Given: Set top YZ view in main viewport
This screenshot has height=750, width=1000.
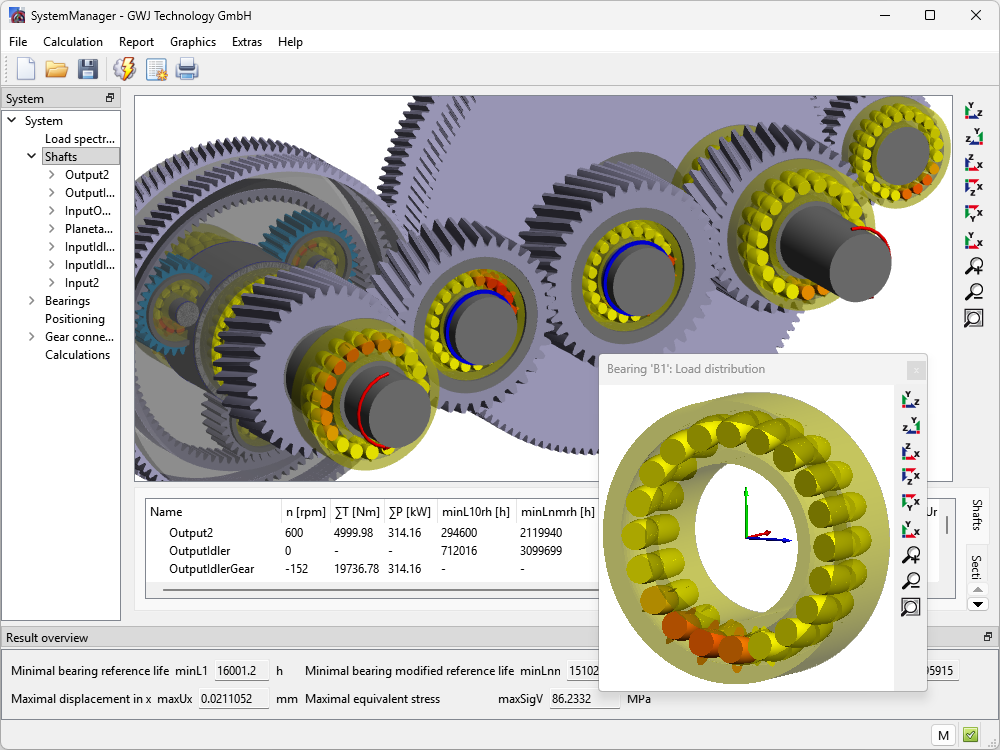Looking at the screenshot, I should (x=973, y=110).
